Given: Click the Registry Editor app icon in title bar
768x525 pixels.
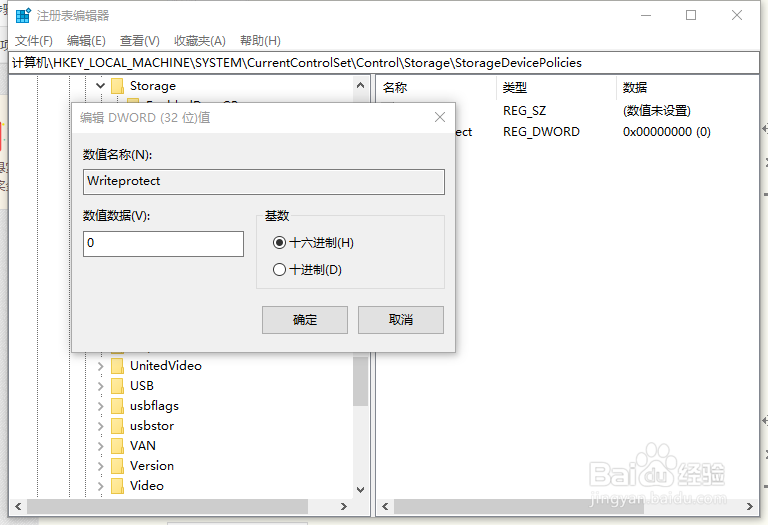Looking at the screenshot, I should coord(23,15).
